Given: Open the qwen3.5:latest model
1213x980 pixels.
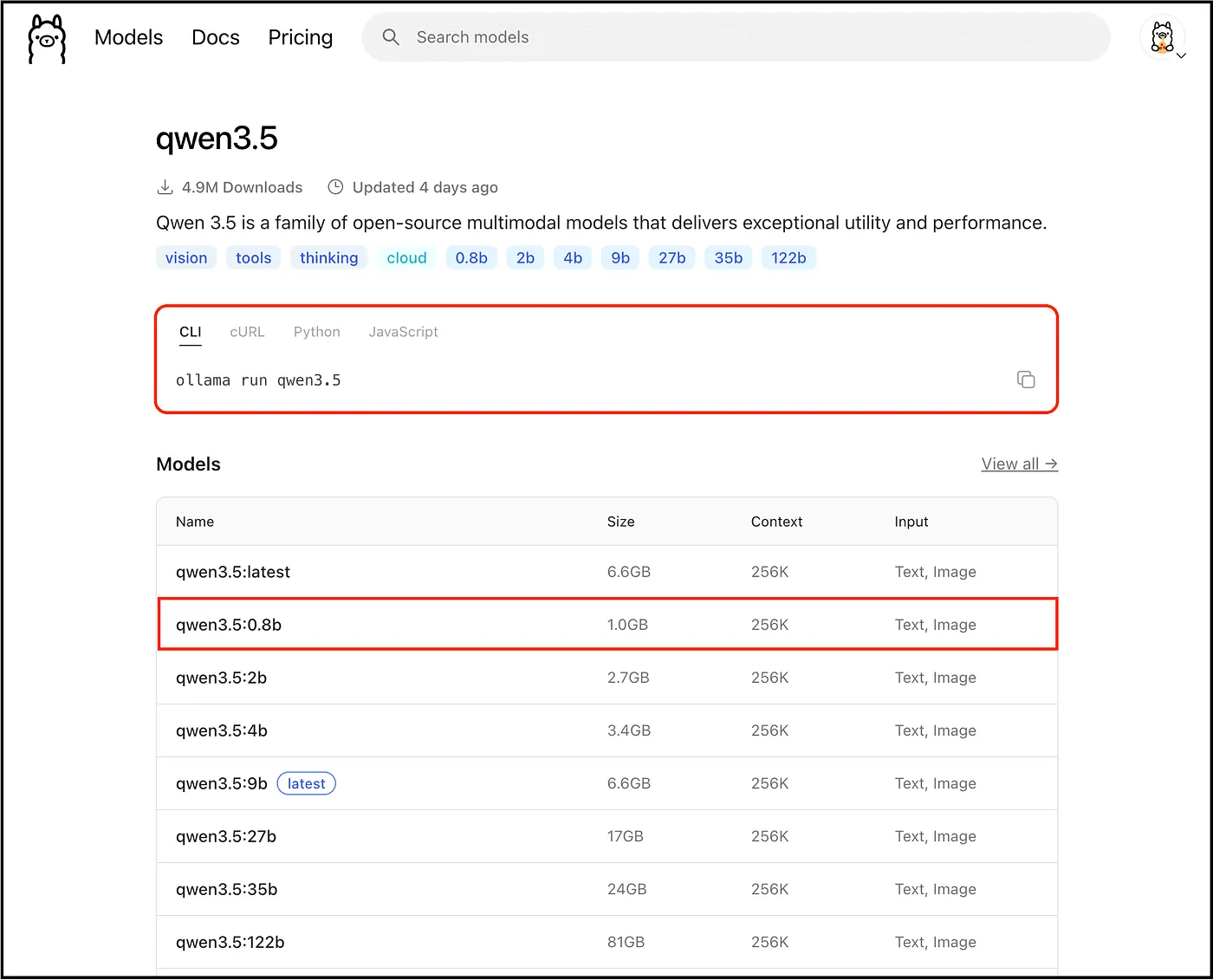Looking at the screenshot, I should point(233,572).
